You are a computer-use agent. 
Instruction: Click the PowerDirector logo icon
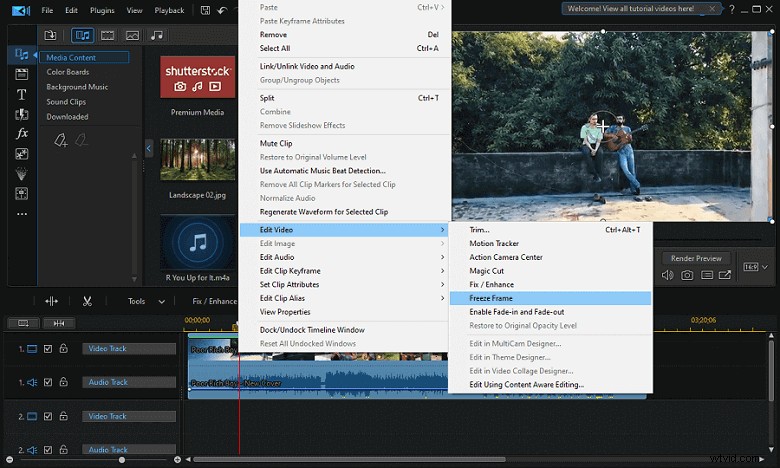click(20, 10)
